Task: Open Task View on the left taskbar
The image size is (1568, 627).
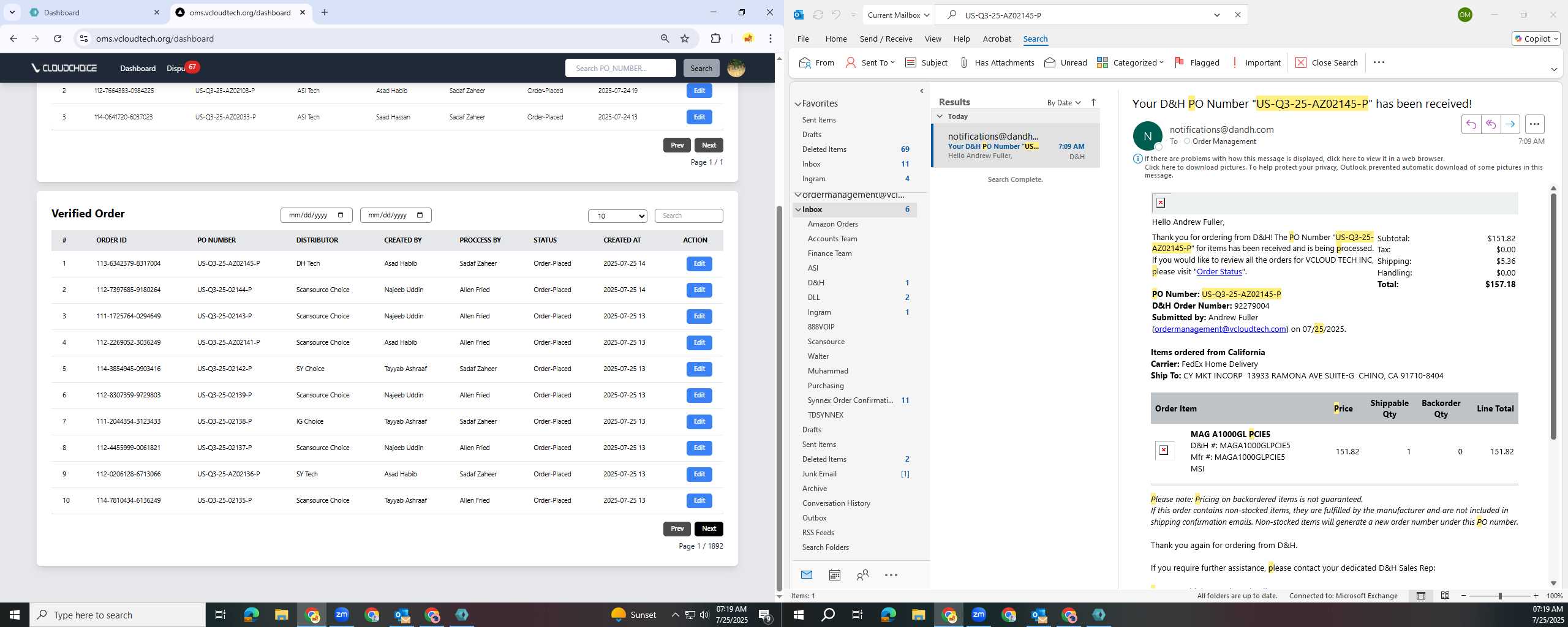Action: point(221,615)
